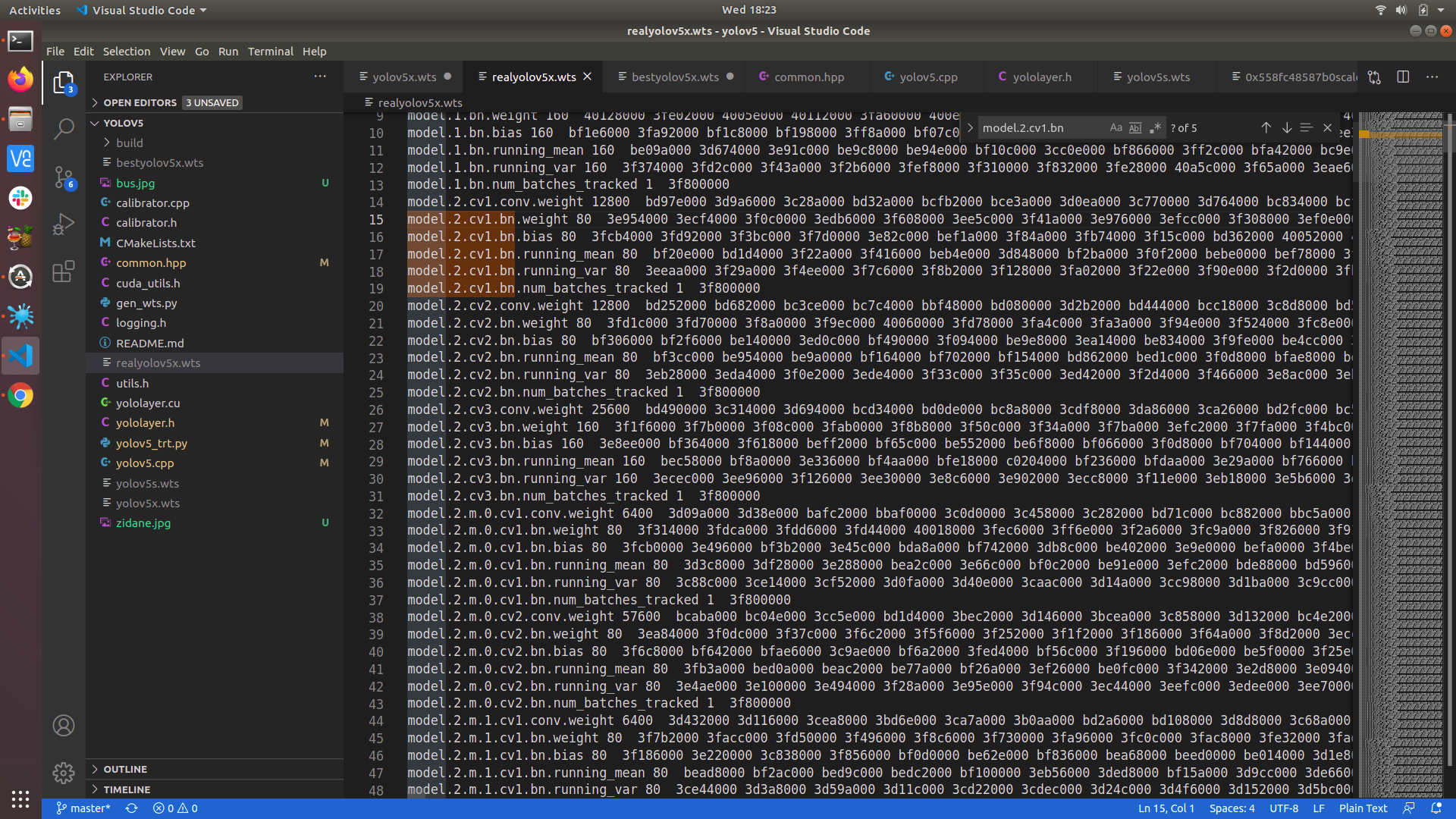Click master* branch indicator in status bar
The height and width of the screenshot is (819, 1456).
83,808
